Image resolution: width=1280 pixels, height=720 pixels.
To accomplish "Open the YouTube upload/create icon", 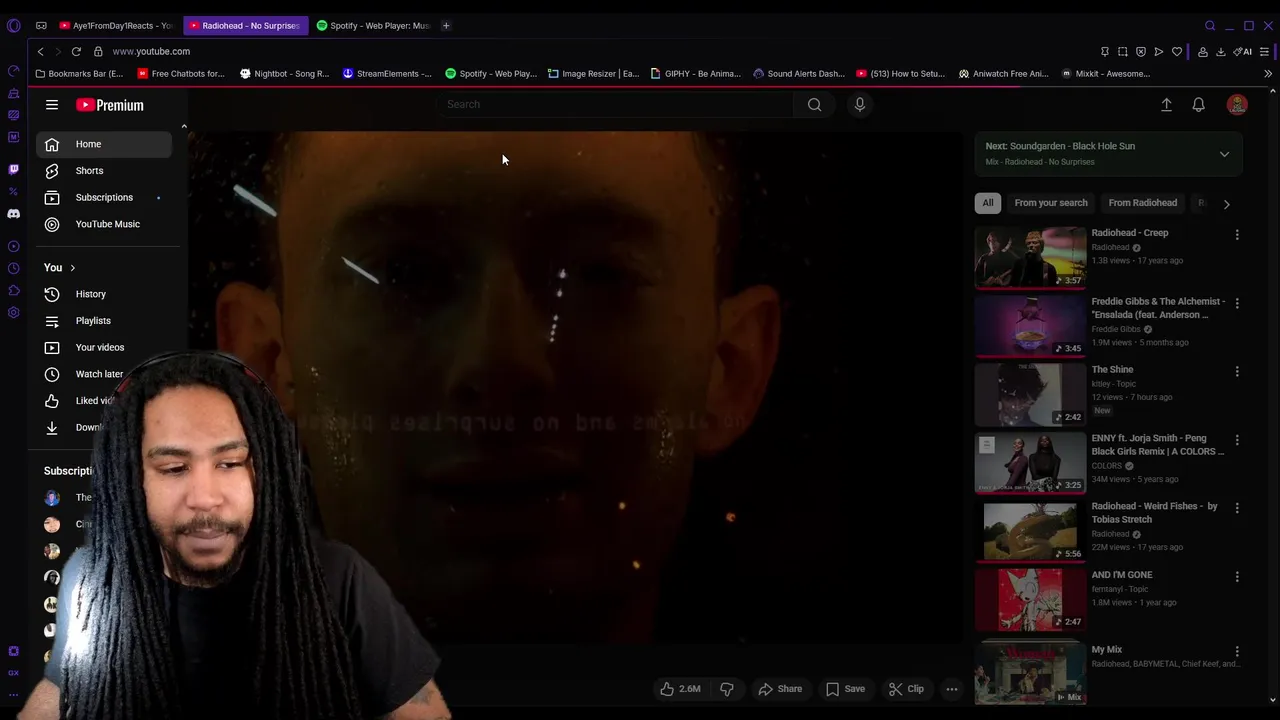I will [1166, 104].
